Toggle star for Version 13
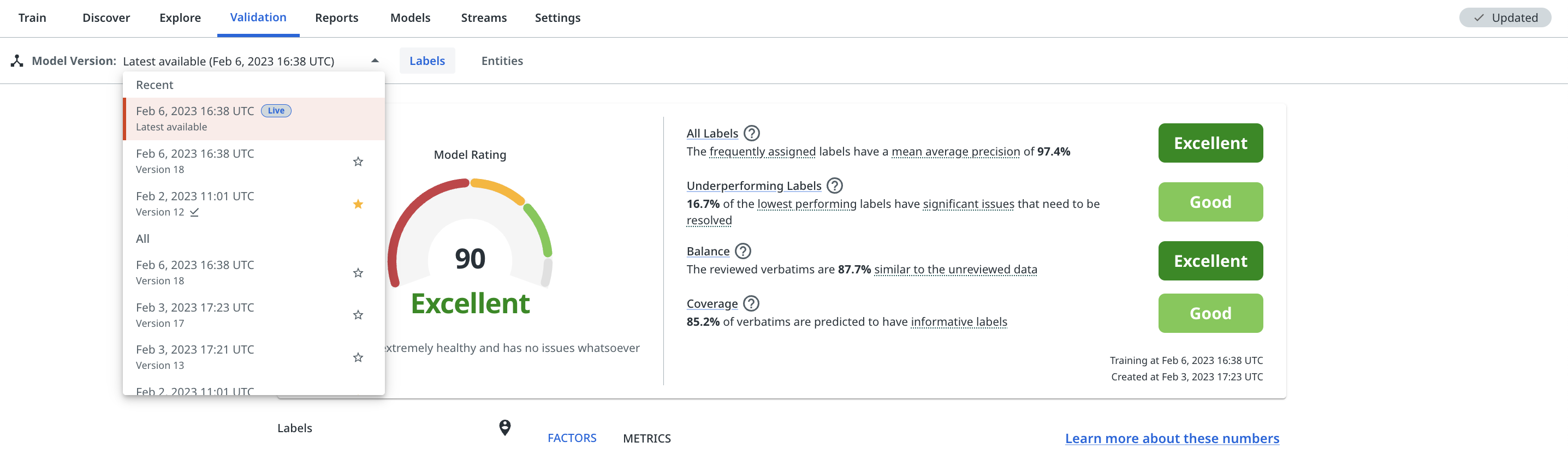The width and height of the screenshot is (1568, 454). click(358, 358)
